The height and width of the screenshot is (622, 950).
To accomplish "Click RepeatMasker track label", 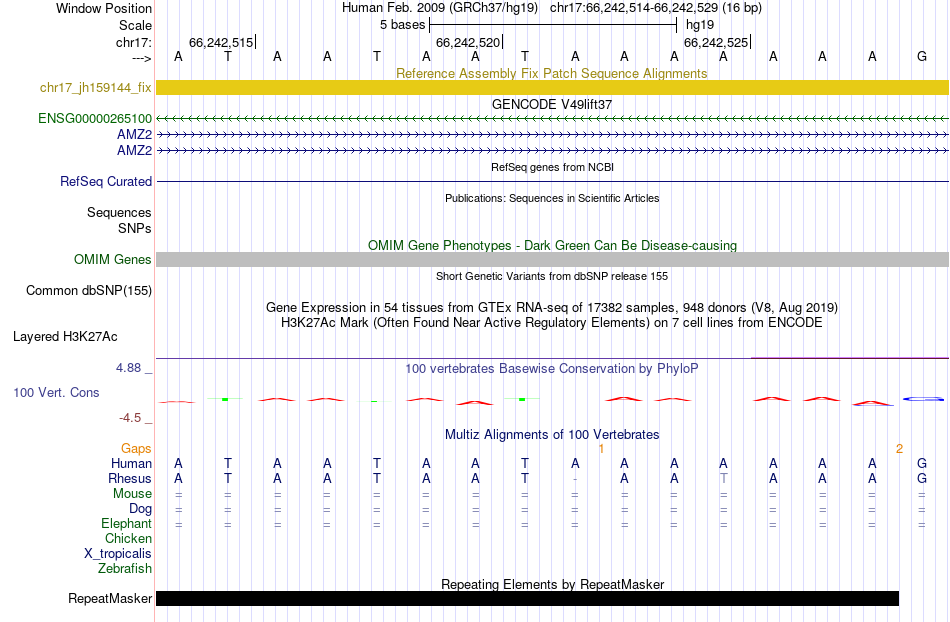I will 110,598.
